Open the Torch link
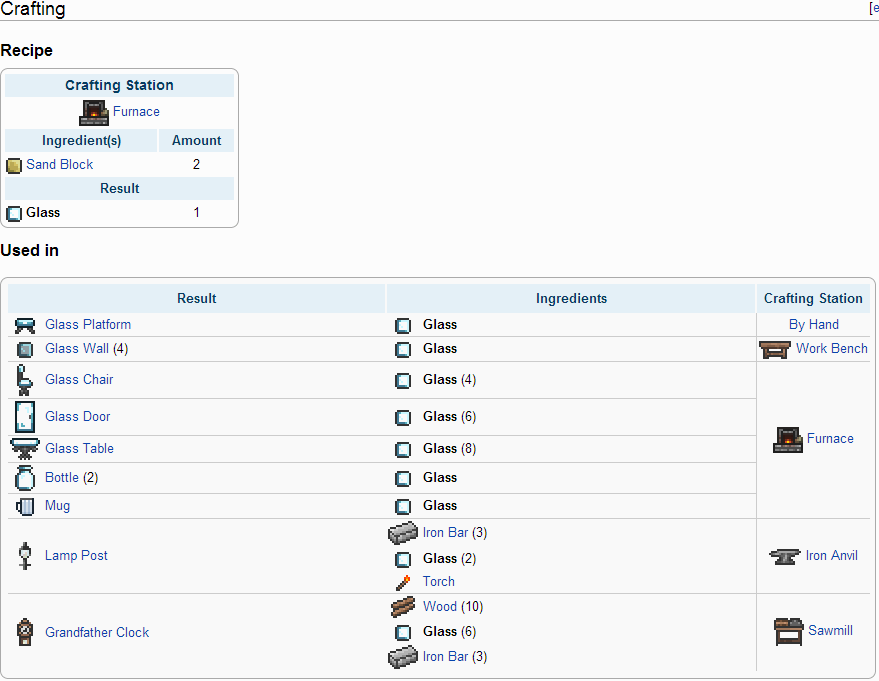879x681 pixels. coord(438,581)
